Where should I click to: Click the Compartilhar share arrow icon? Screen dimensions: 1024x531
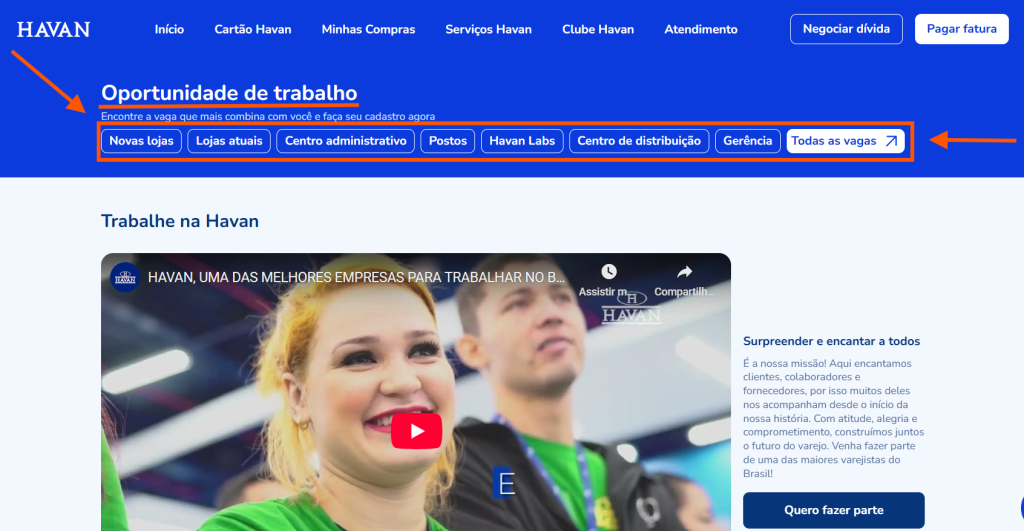point(684,272)
